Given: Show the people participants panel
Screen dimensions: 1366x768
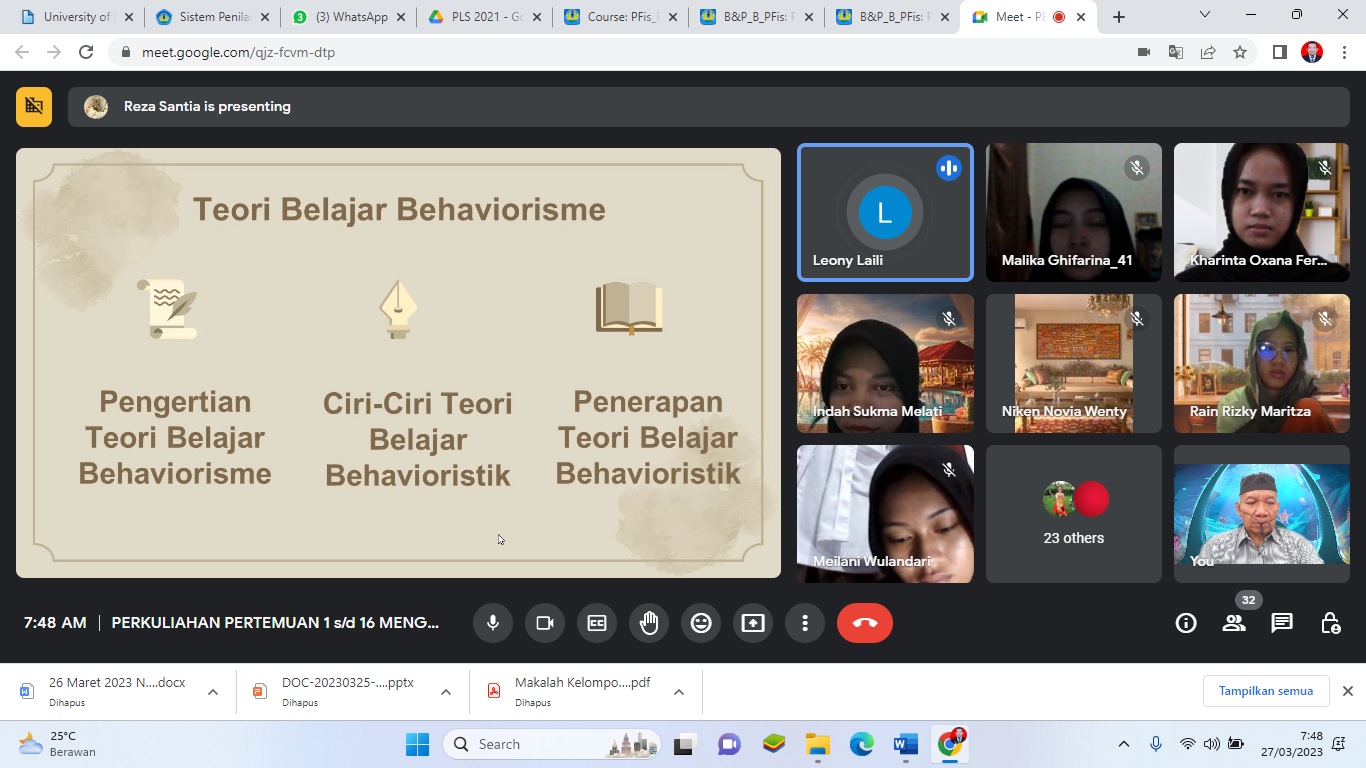Looking at the screenshot, I should click(x=1234, y=623).
